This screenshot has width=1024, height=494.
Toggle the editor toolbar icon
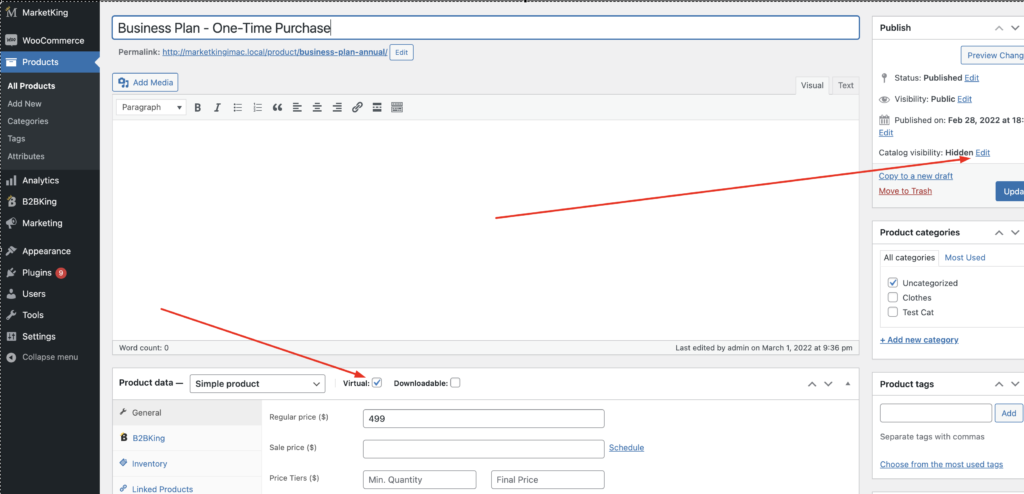[397, 108]
